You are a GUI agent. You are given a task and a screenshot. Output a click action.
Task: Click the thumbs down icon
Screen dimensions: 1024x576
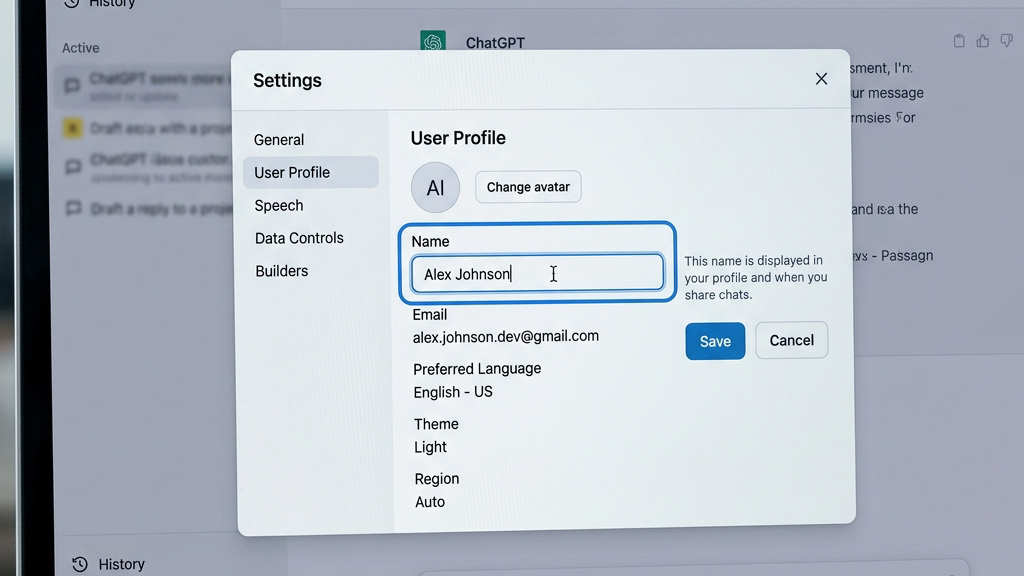coord(1006,41)
